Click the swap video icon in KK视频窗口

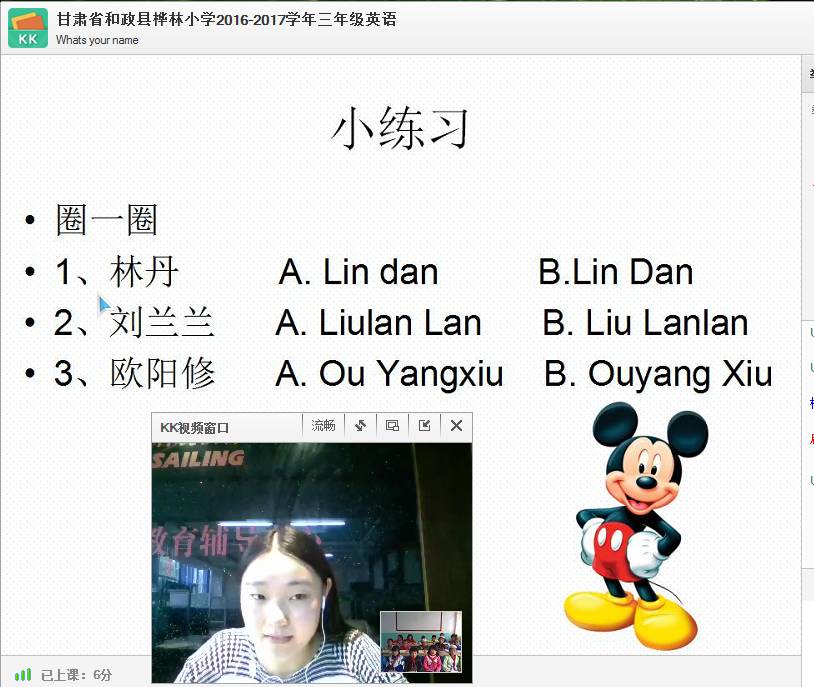pyautogui.click(x=360, y=426)
